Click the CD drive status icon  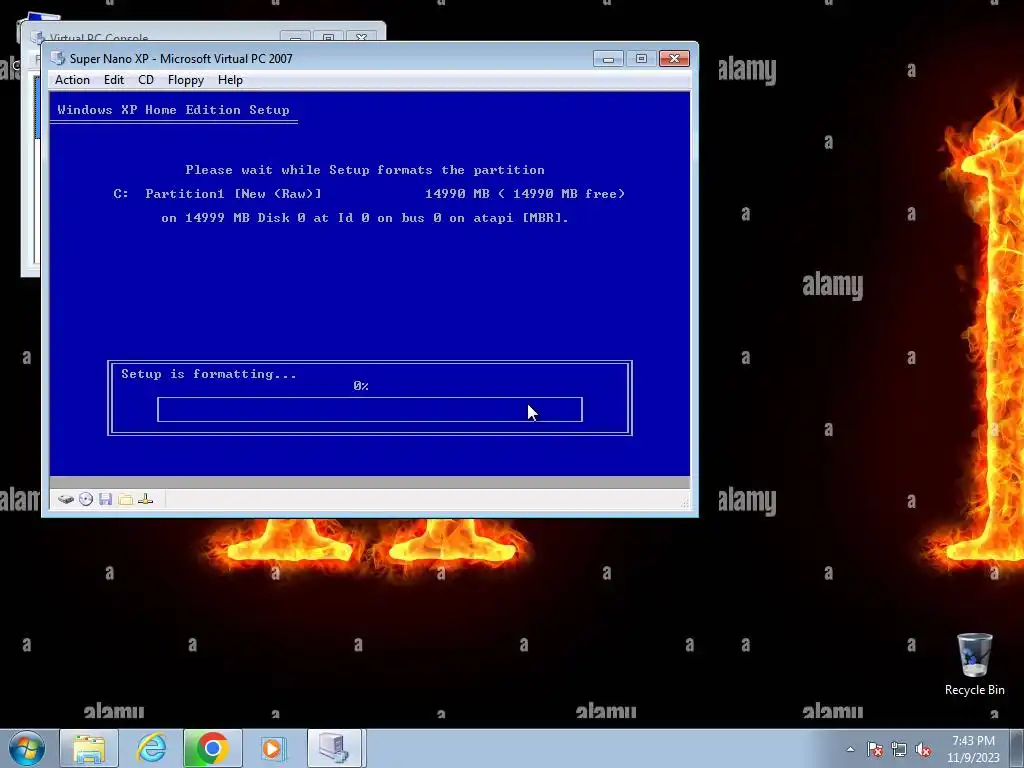(86, 500)
